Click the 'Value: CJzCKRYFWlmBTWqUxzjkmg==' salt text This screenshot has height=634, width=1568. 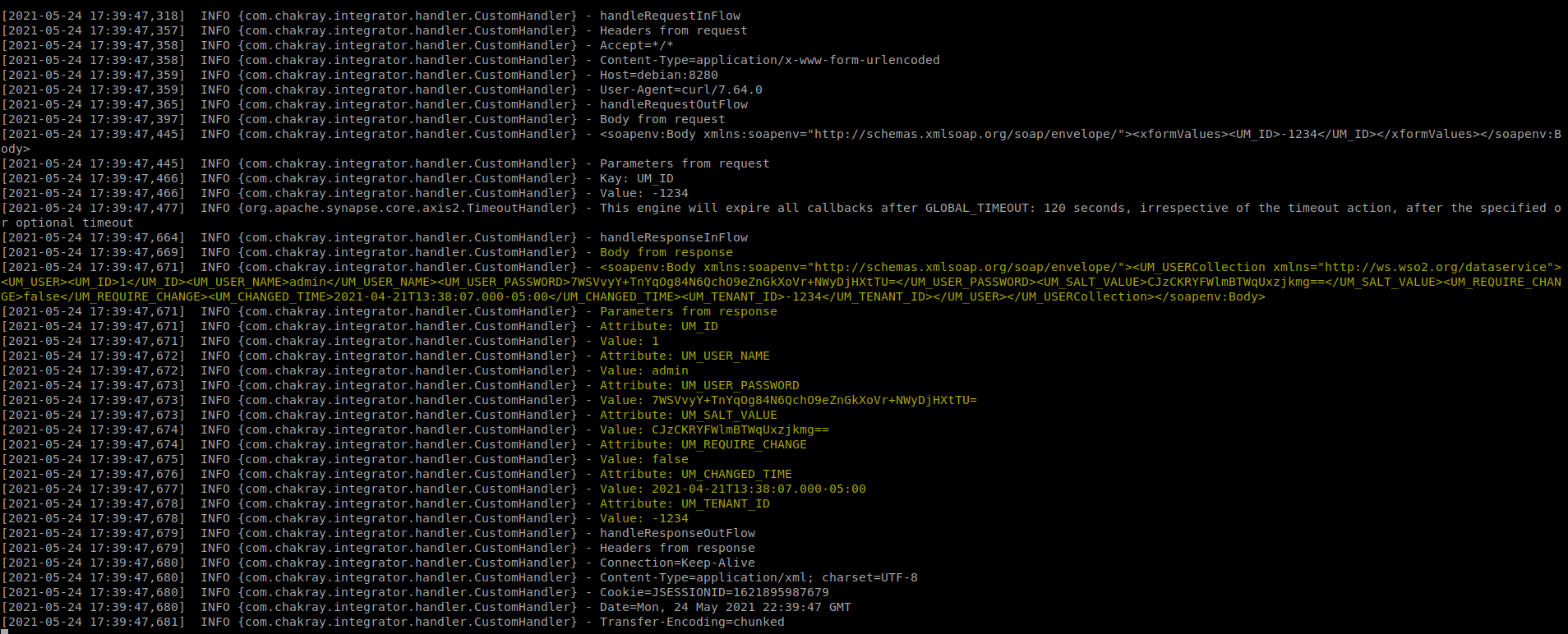click(714, 430)
